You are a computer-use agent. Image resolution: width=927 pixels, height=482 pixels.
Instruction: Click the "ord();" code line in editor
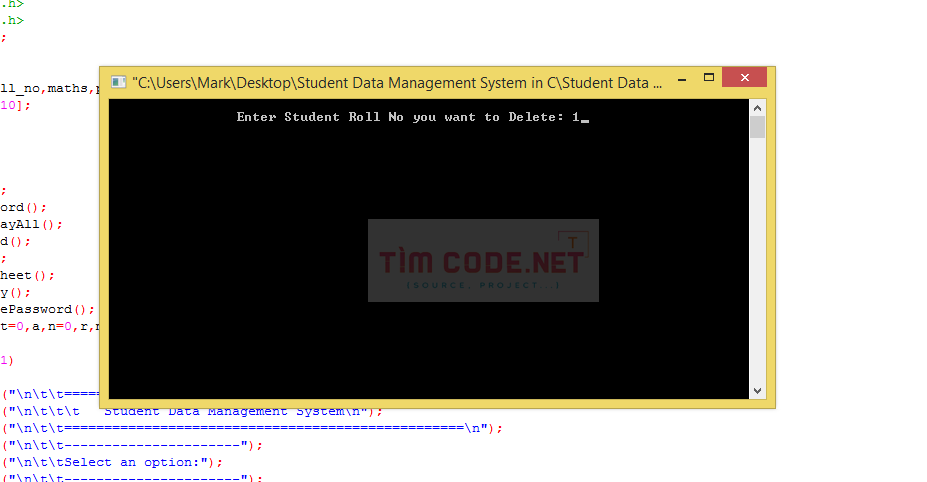pyautogui.click(x=23, y=208)
